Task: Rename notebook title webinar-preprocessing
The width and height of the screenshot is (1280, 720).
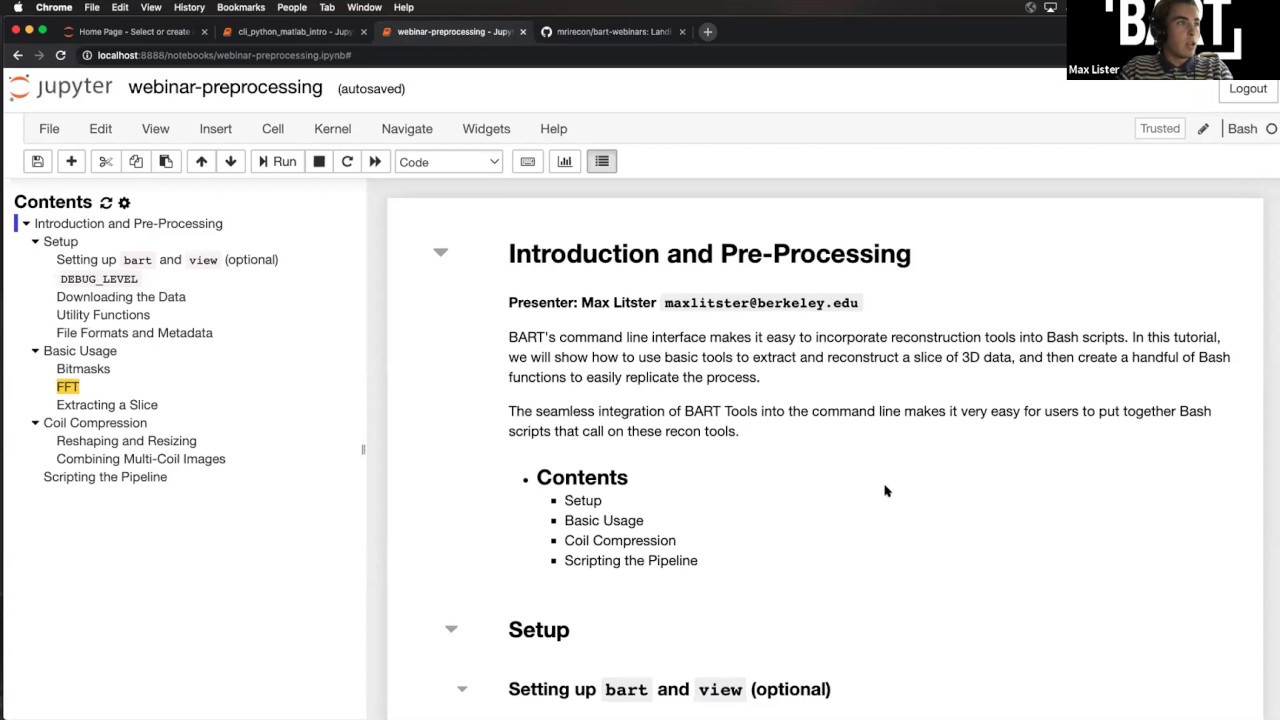Action: tap(225, 88)
